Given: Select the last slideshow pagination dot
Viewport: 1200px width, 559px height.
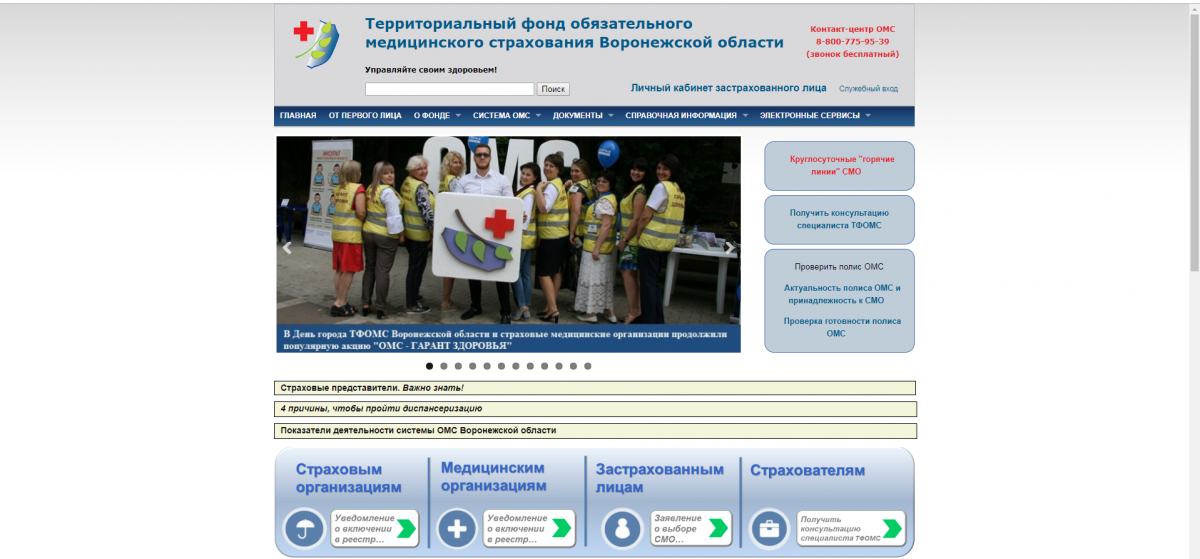Looking at the screenshot, I should (588, 366).
